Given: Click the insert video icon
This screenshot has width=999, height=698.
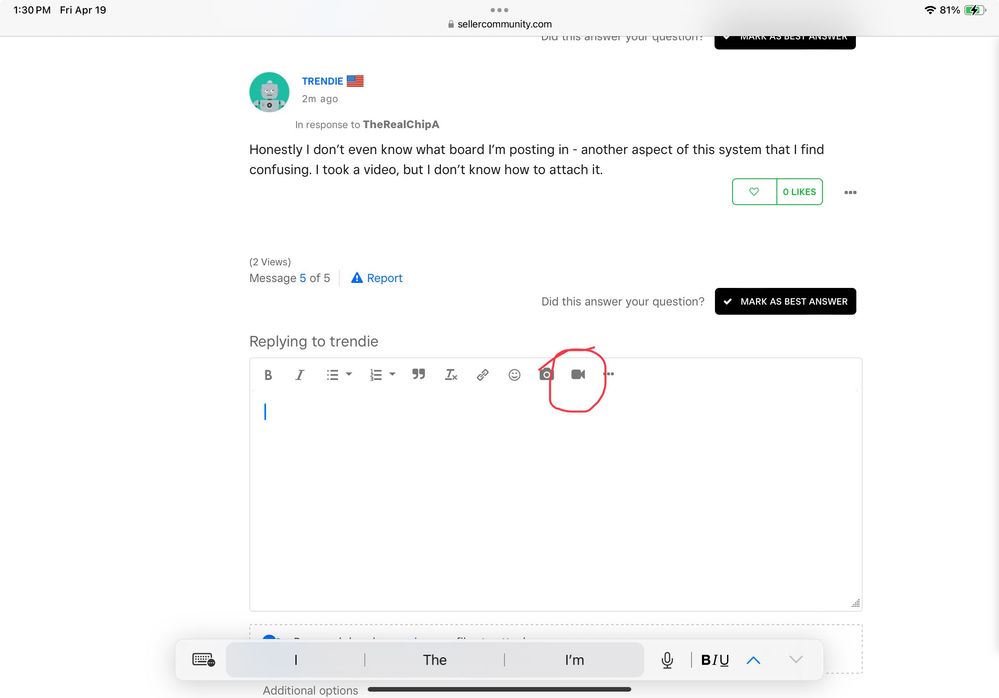Looking at the screenshot, I should [578, 375].
